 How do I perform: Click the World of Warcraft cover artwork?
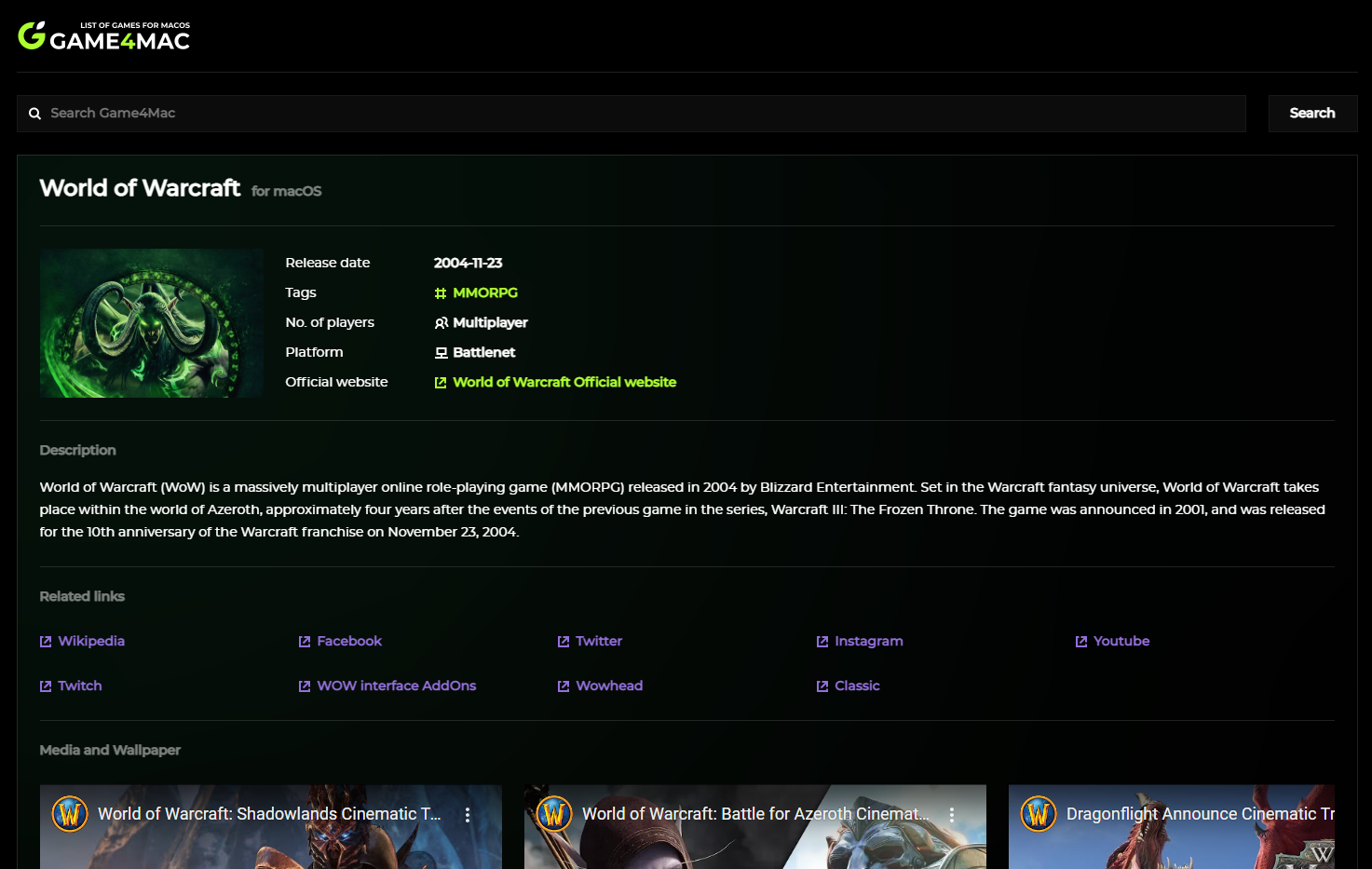pyautogui.click(x=151, y=323)
